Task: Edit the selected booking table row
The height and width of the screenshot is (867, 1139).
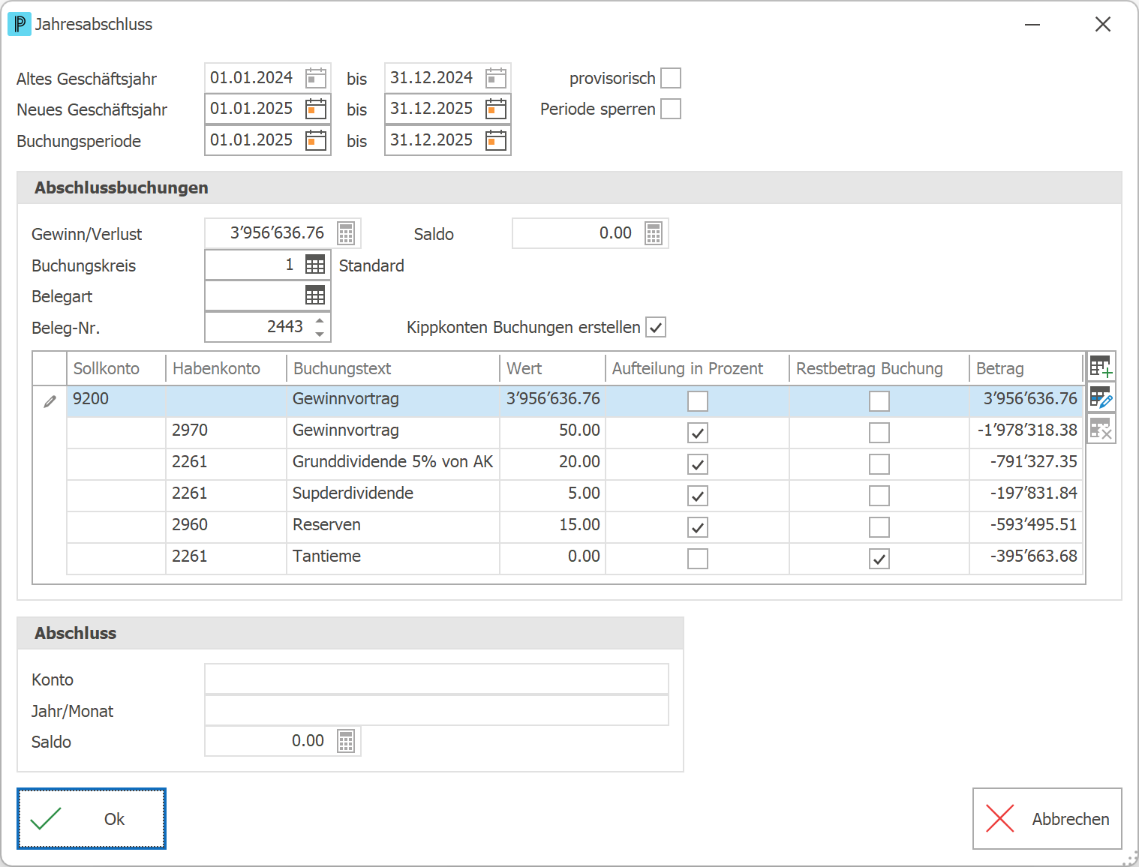Action: pyautogui.click(x=1101, y=398)
